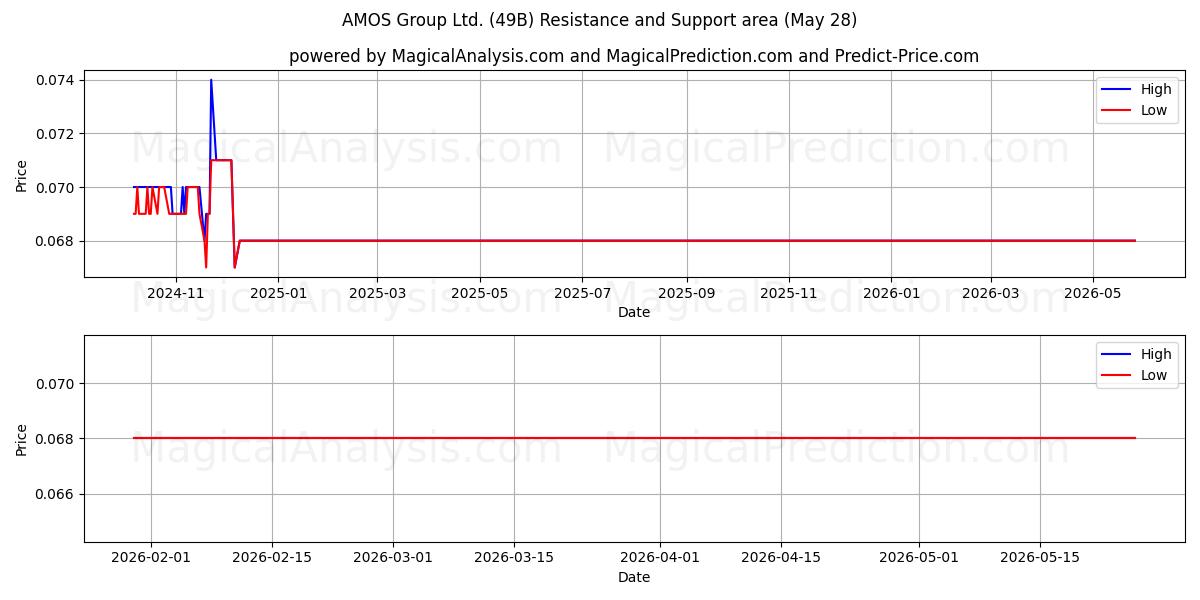Click the 0.074 y-axis label
The image size is (1200, 600).
click(x=56, y=80)
